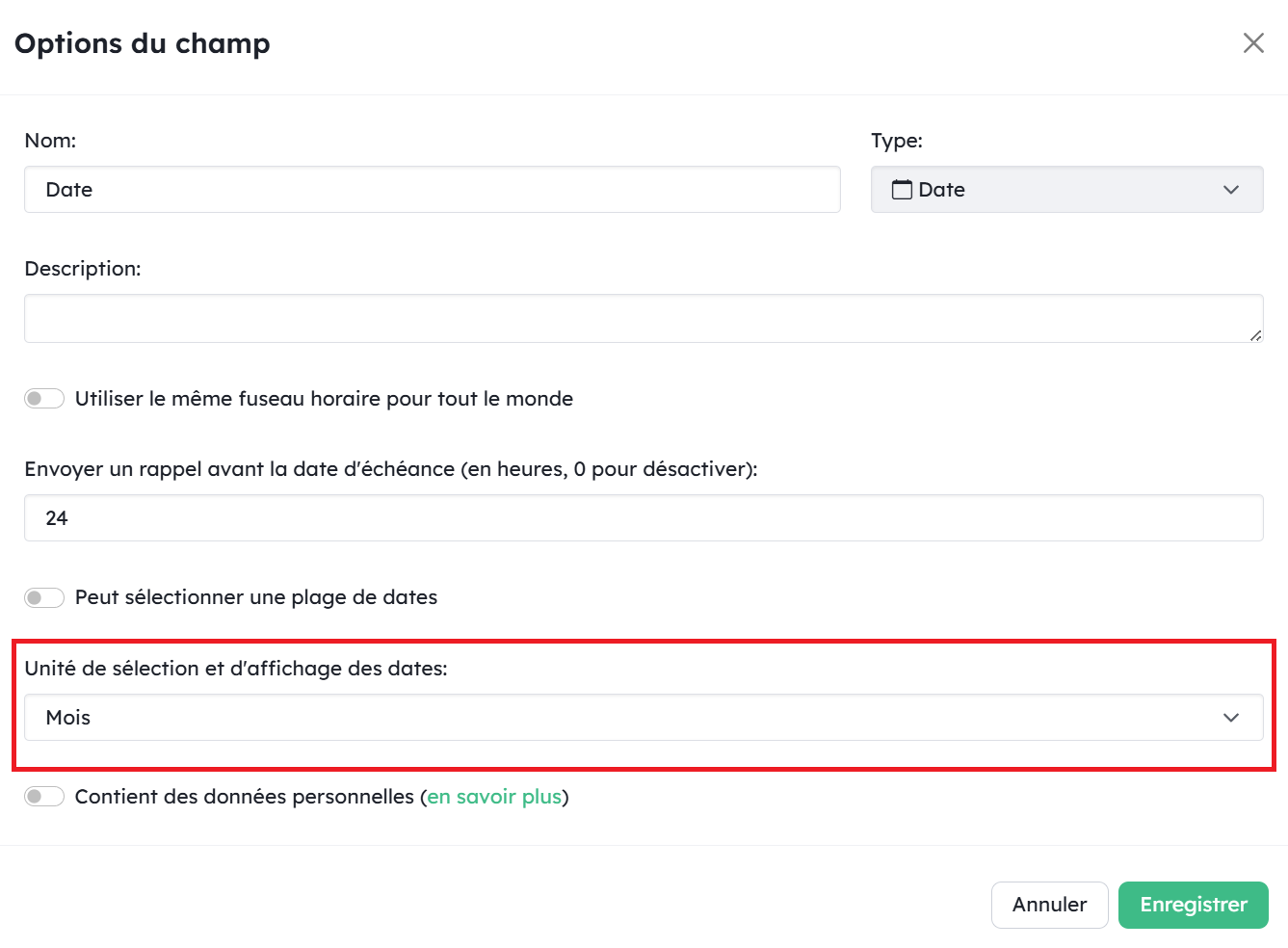1288x948 pixels.
Task: Open the en savoir plus link
Action: point(494,797)
